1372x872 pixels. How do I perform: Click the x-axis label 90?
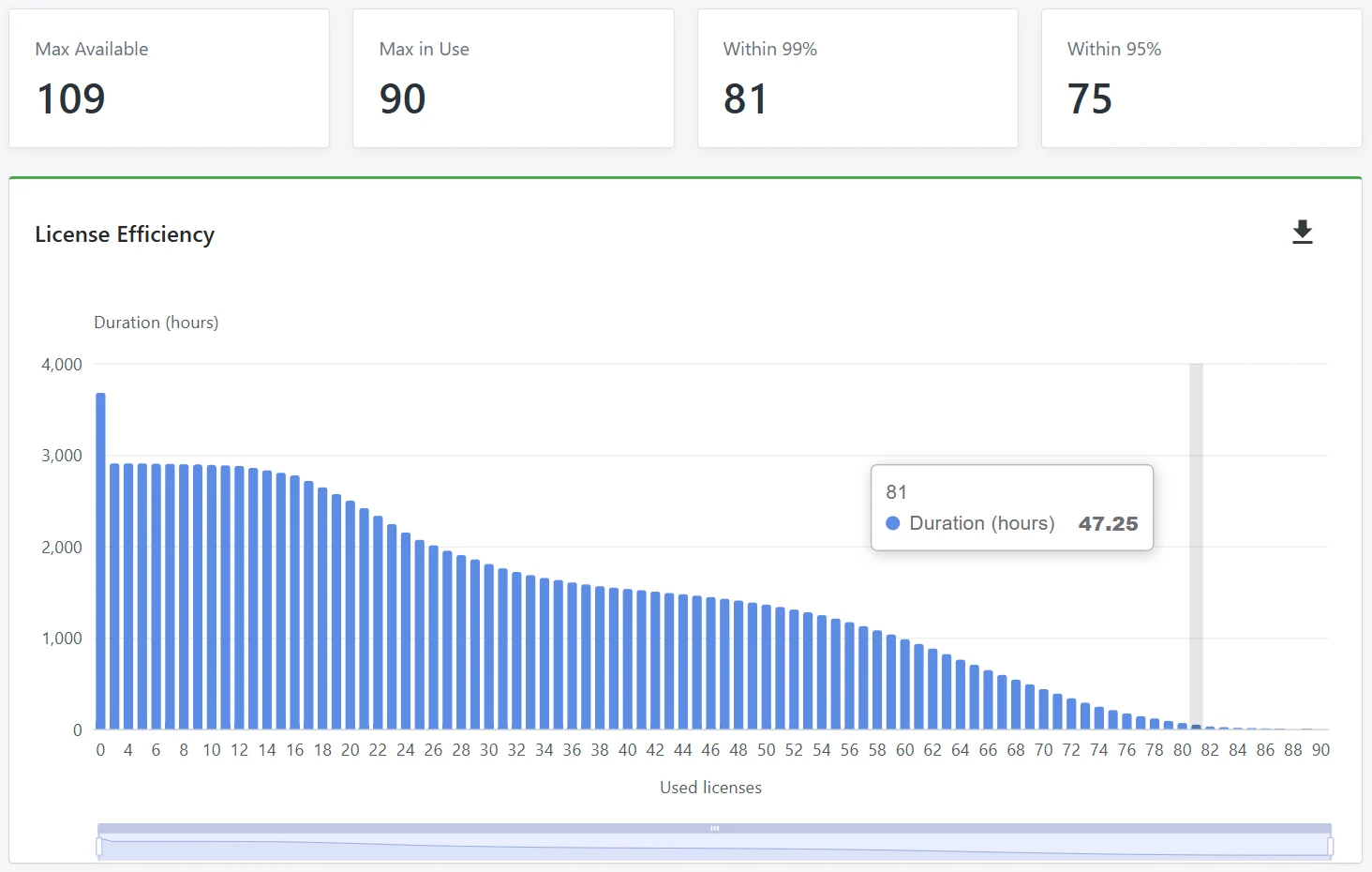[1320, 750]
